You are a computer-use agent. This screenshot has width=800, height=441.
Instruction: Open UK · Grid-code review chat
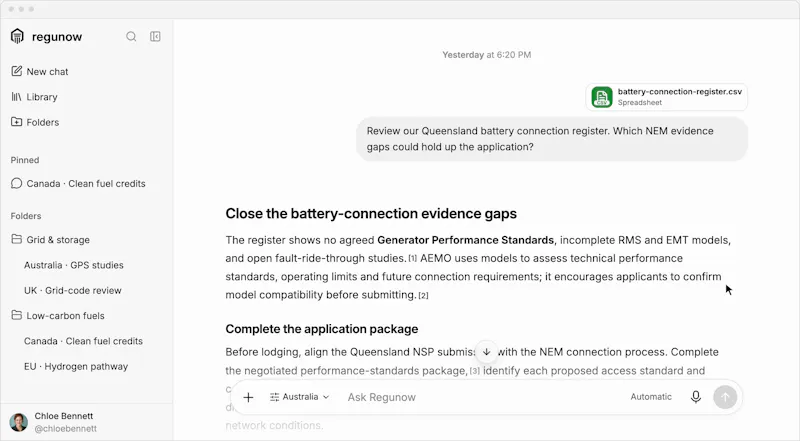point(72,290)
